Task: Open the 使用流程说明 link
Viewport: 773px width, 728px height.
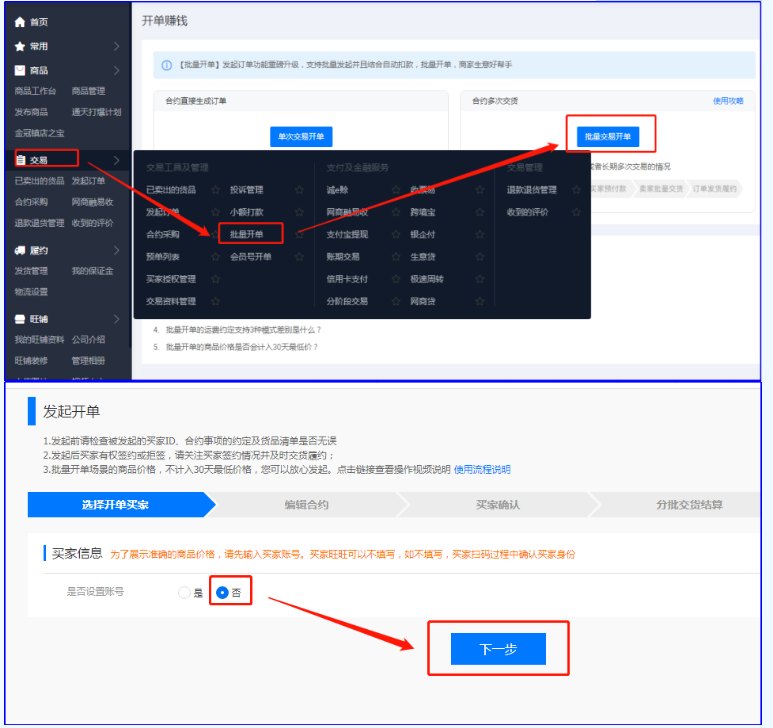Action: [482, 469]
